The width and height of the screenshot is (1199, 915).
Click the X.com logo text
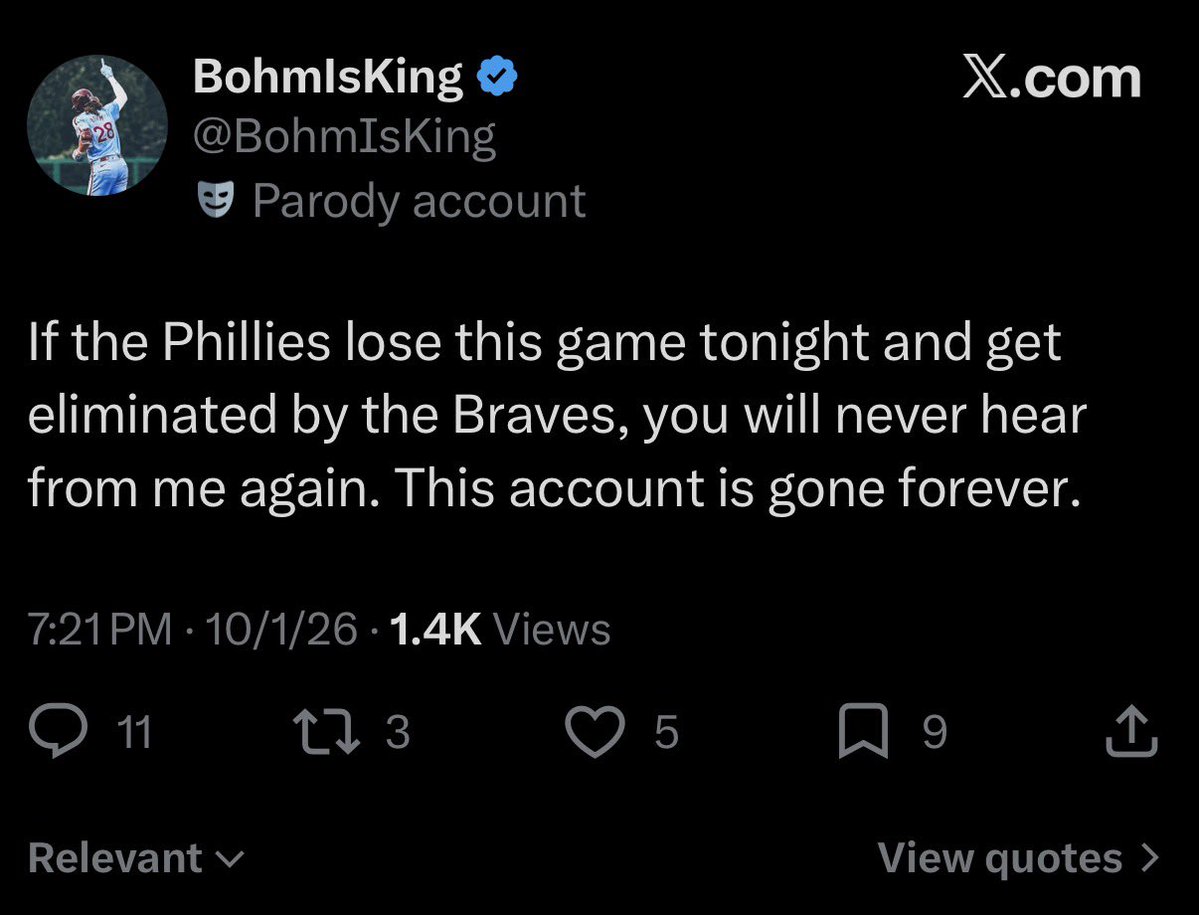coord(1051,76)
